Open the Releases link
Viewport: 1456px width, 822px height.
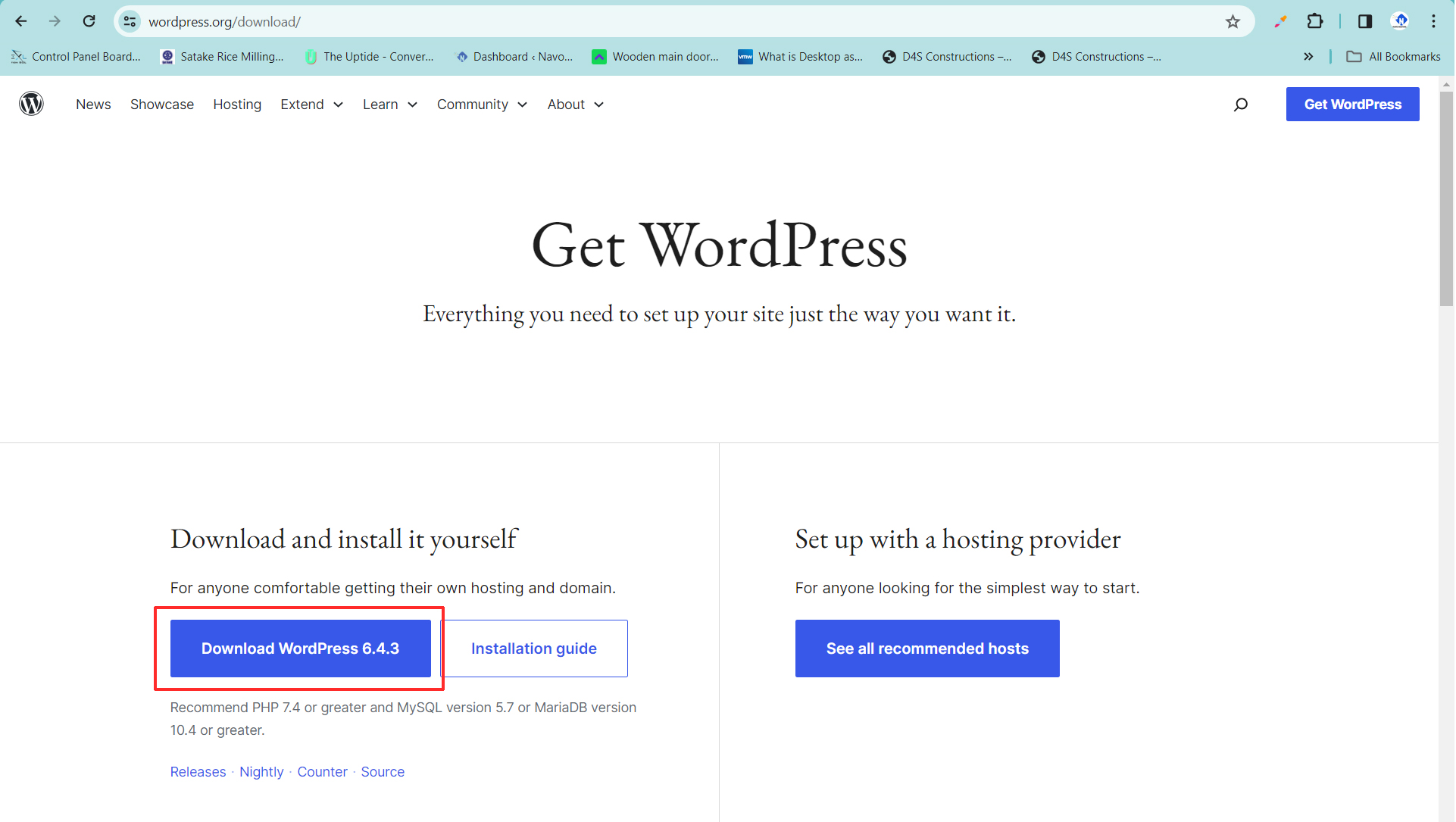tap(198, 771)
